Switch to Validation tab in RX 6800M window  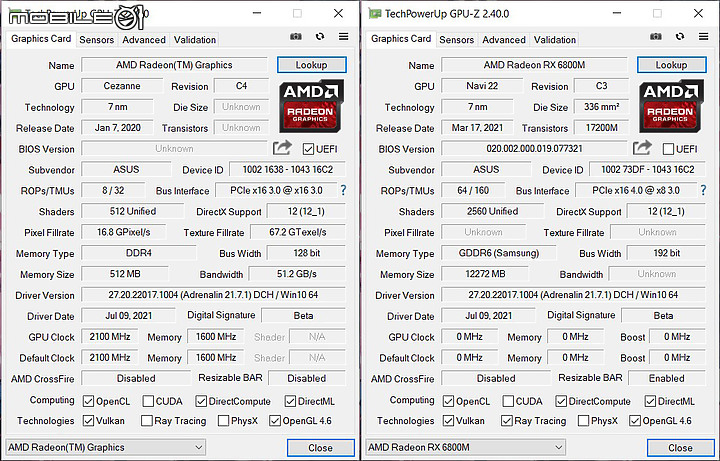pyautogui.click(x=555, y=39)
